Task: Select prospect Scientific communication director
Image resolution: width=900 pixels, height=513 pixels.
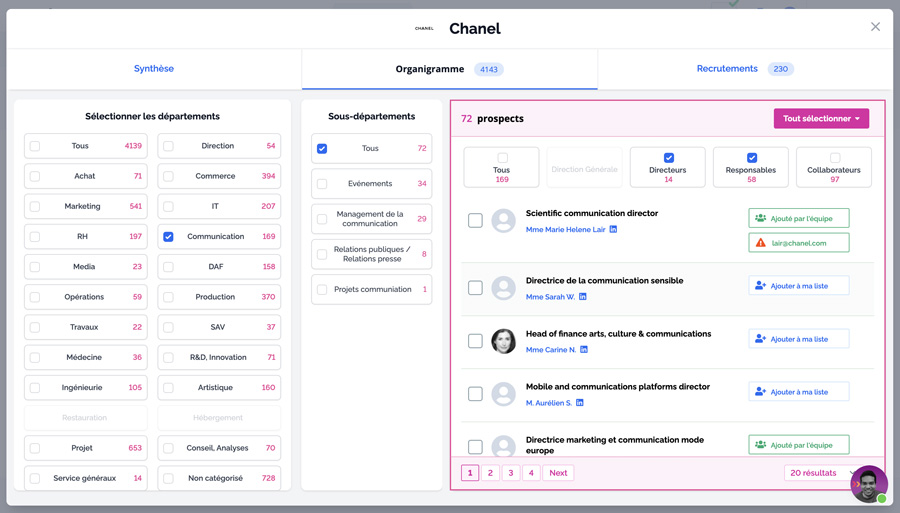Action: click(475, 220)
